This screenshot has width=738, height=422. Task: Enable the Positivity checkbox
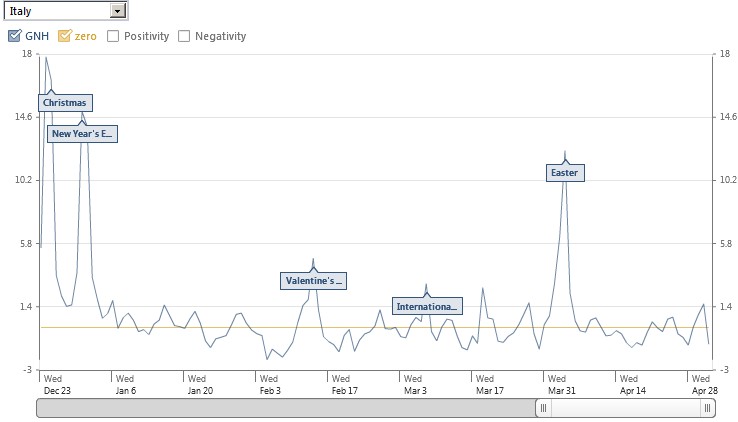(114, 36)
